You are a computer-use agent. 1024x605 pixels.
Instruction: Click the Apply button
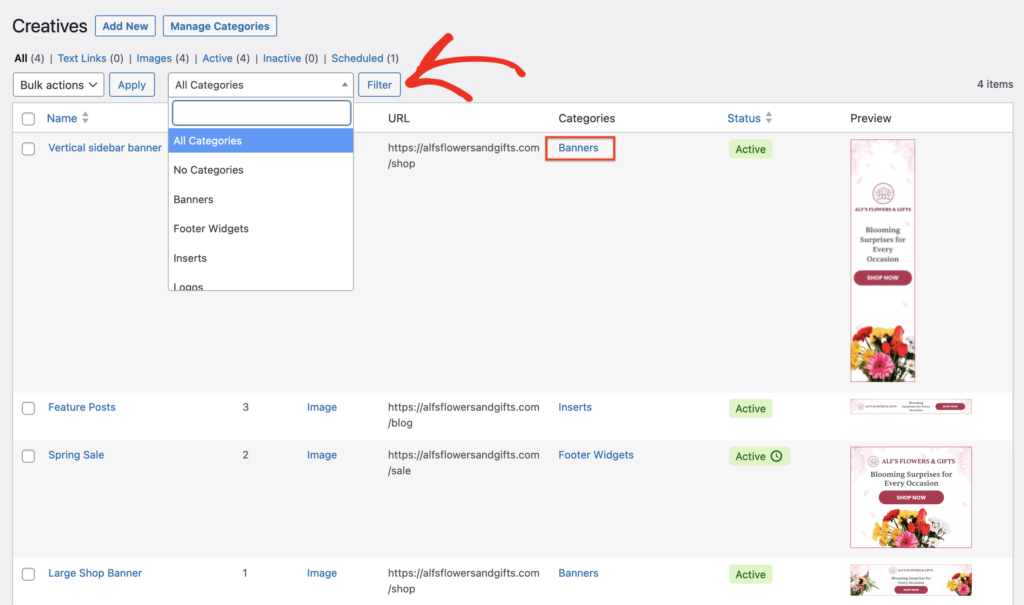(x=132, y=85)
